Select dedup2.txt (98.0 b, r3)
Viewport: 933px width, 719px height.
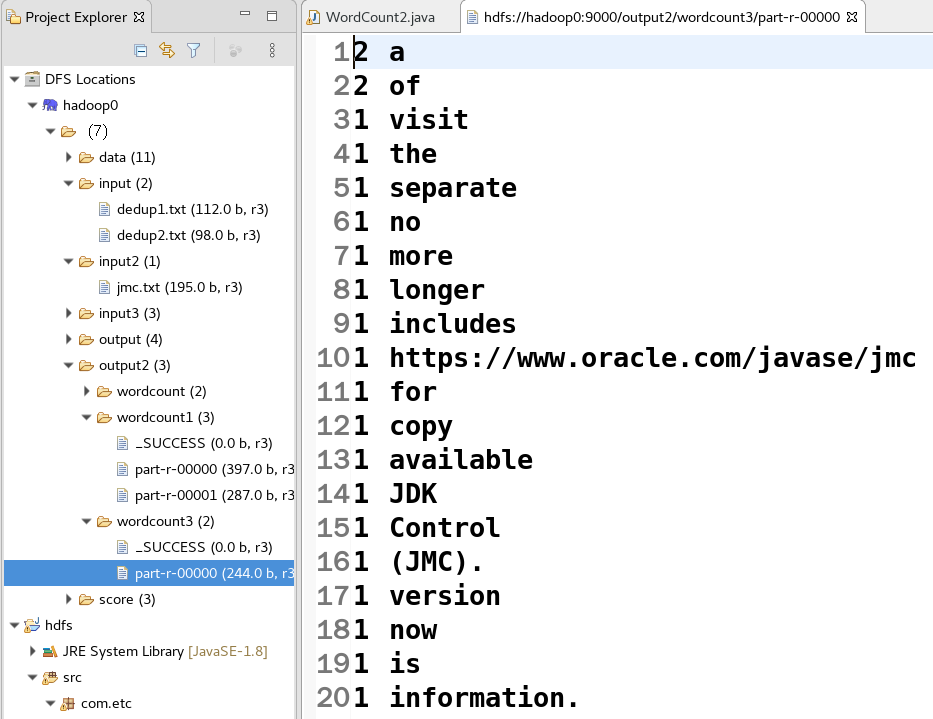click(188, 235)
